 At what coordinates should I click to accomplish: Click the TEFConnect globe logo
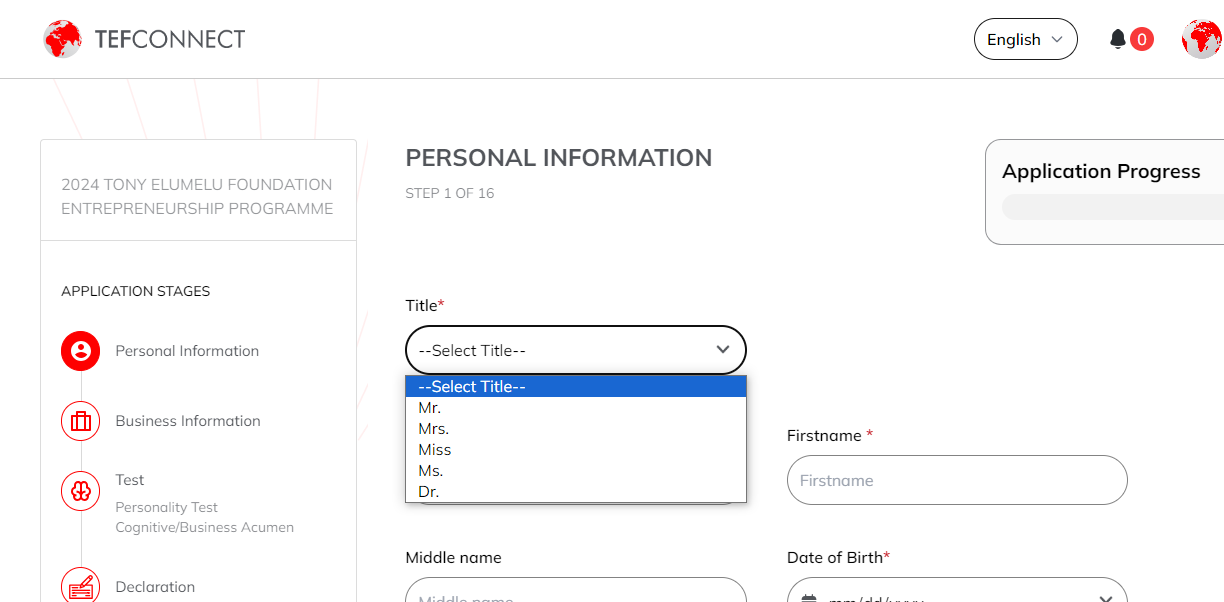click(x=62, y=39)
